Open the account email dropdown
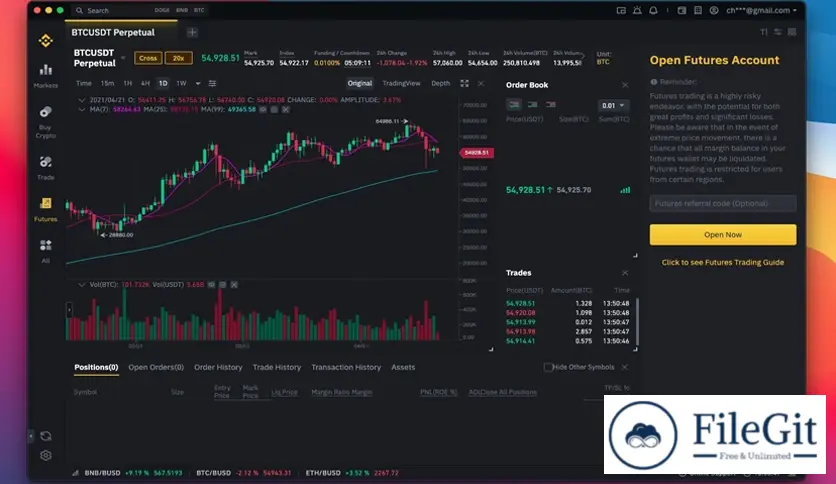The image size is (836, 484). click(761, 10)
